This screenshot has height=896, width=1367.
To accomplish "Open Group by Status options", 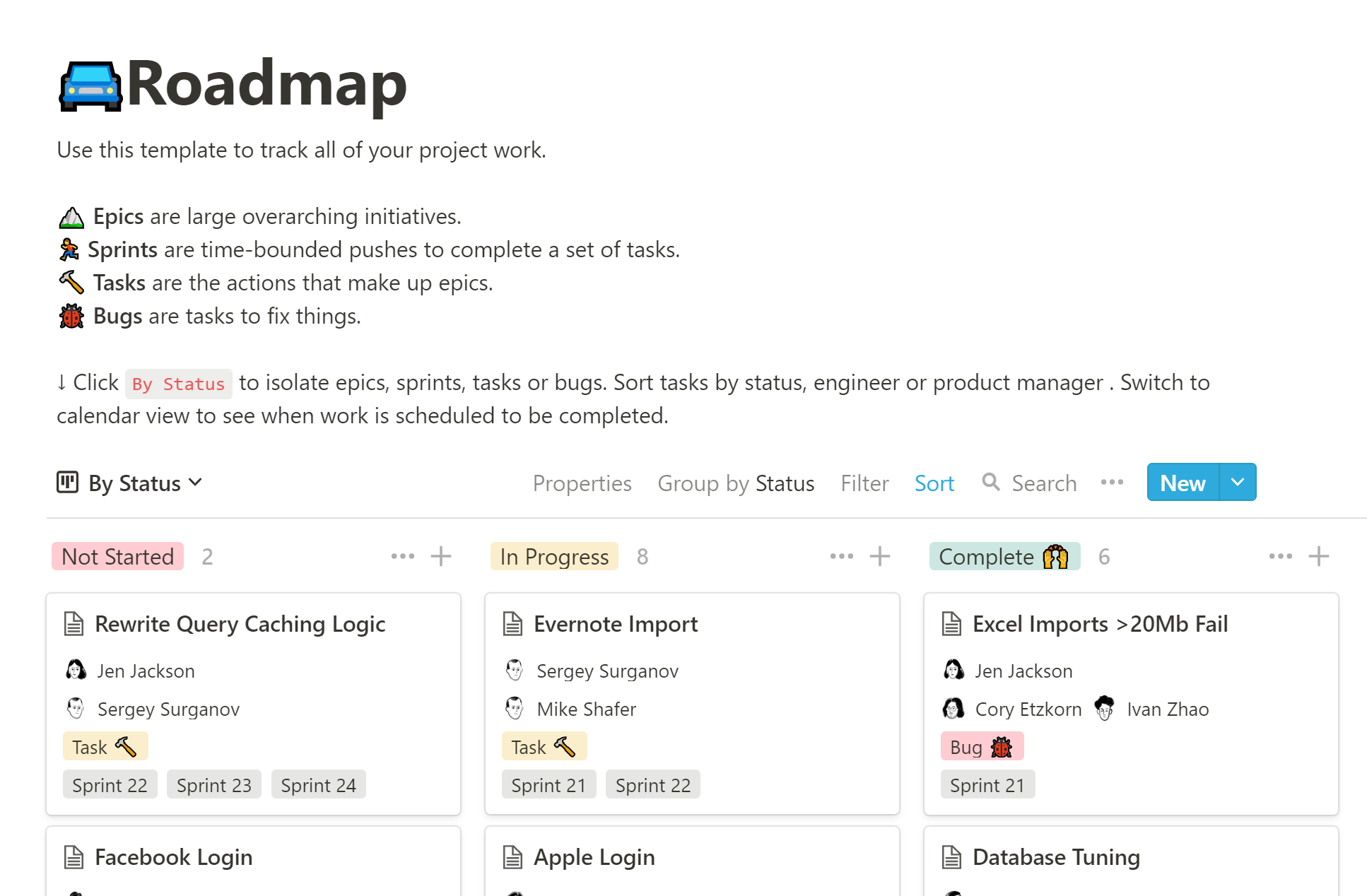I will coord(735,483).
